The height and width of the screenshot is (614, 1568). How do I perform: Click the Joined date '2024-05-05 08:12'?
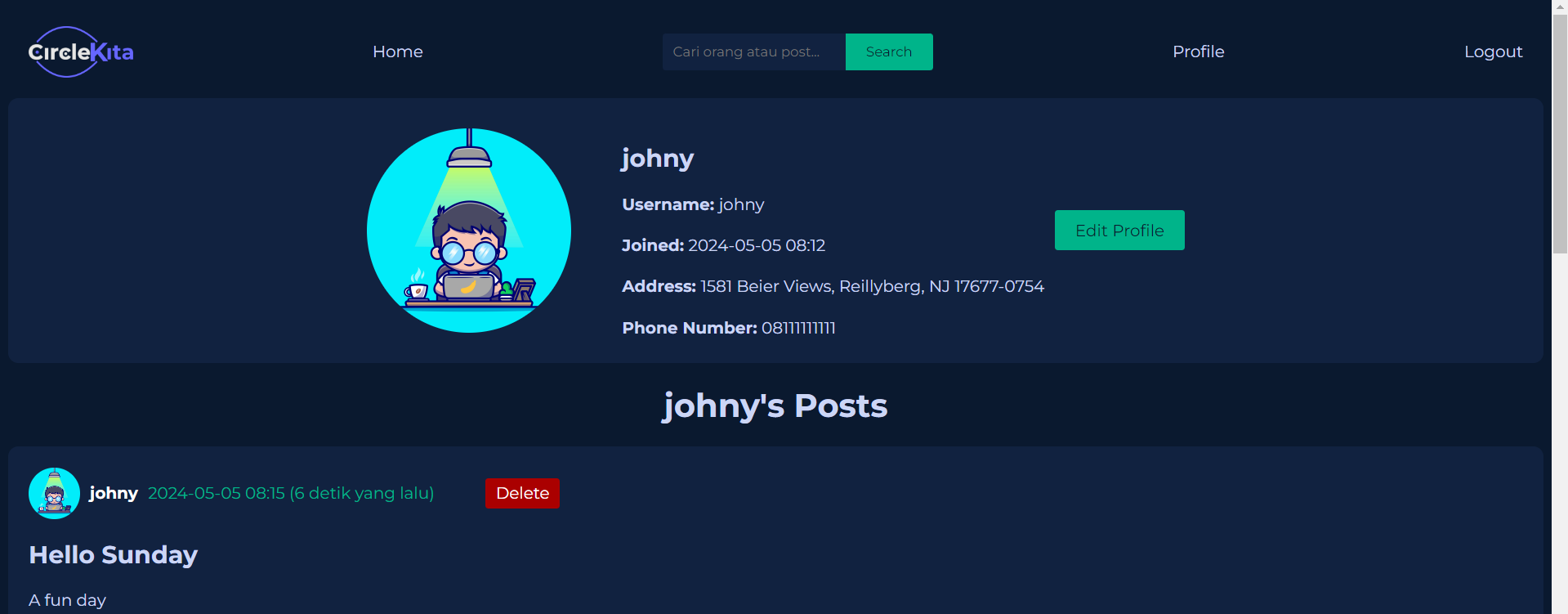tap(757, 245)
